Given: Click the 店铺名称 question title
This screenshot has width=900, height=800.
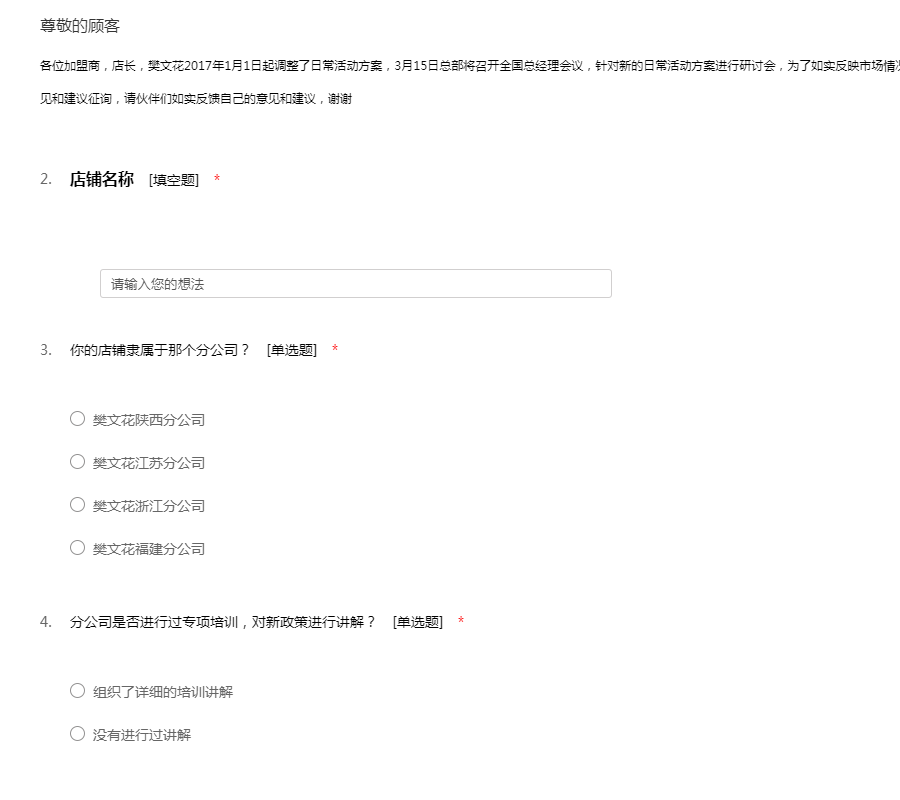Looking at the screenshot, I should (101, 180).
